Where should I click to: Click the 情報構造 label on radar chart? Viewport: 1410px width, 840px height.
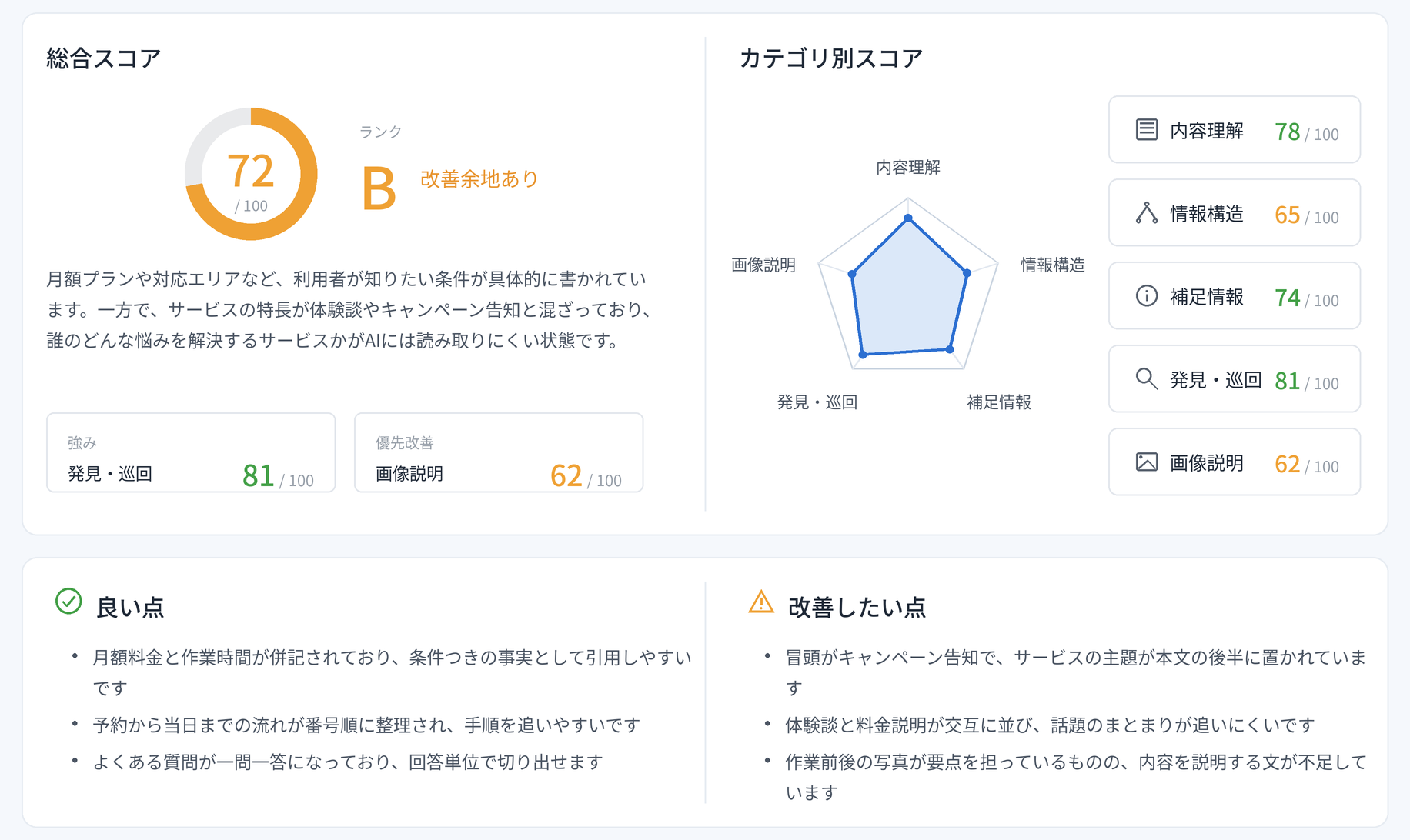pos(1052,265)
